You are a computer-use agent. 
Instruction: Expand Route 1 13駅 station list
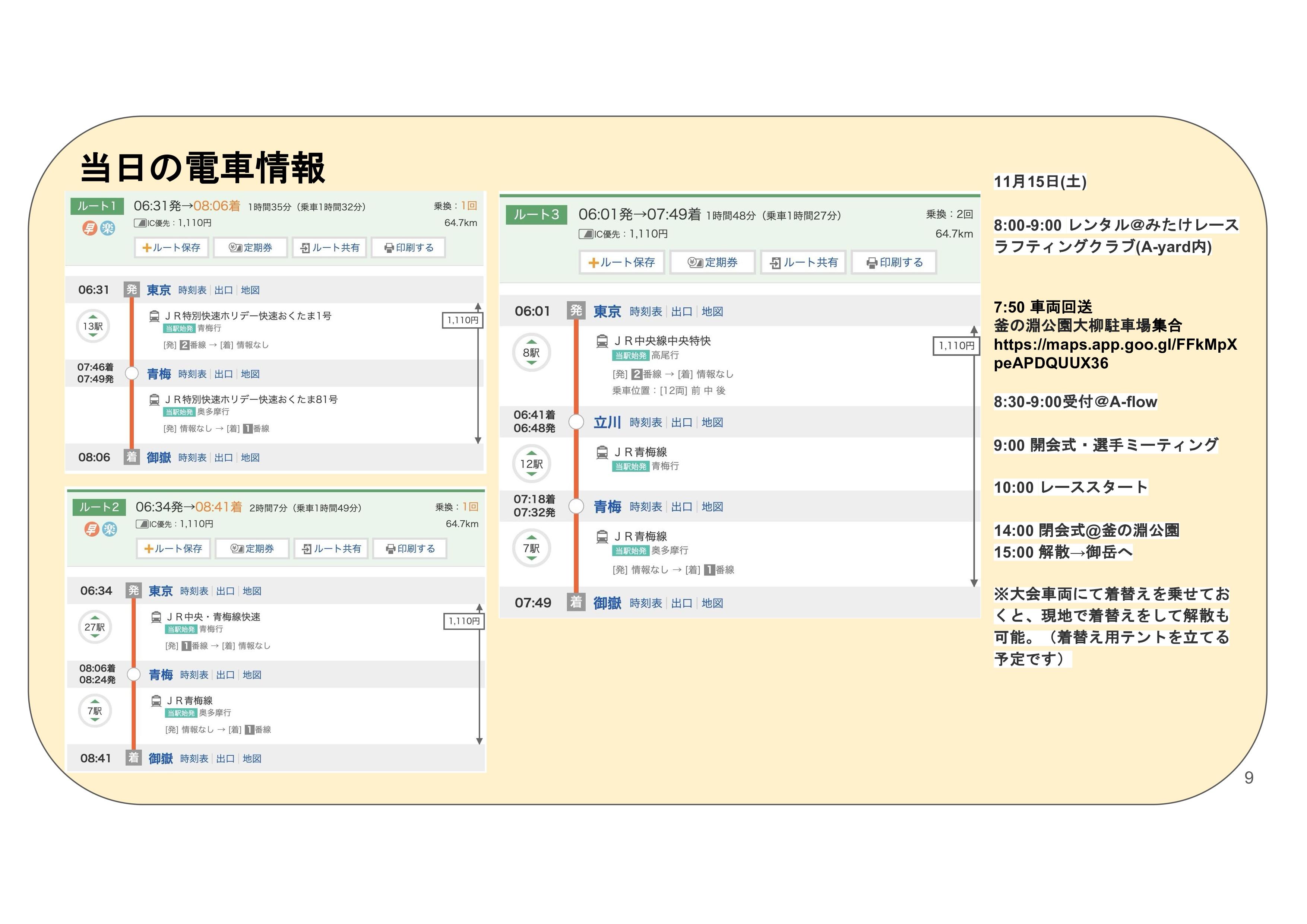93,326
